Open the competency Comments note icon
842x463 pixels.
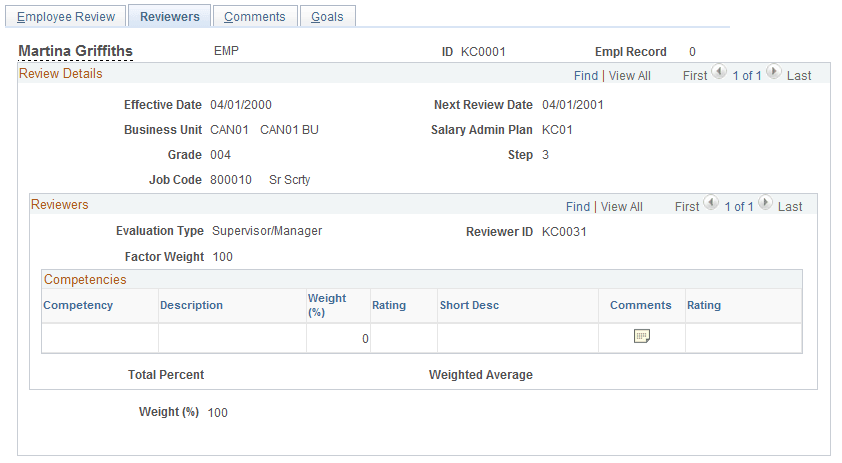(x=642, y=336)
